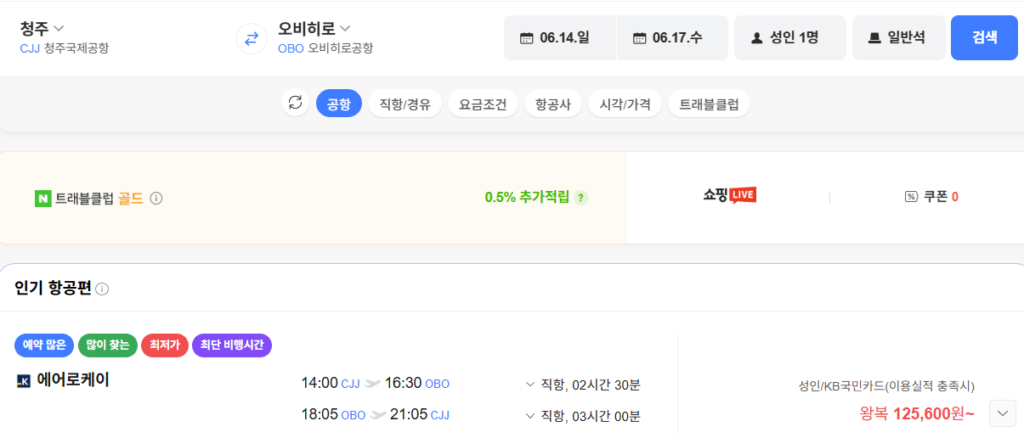Open return date 06.17.수 picker
1024x438 pixels.
(672, 38)
